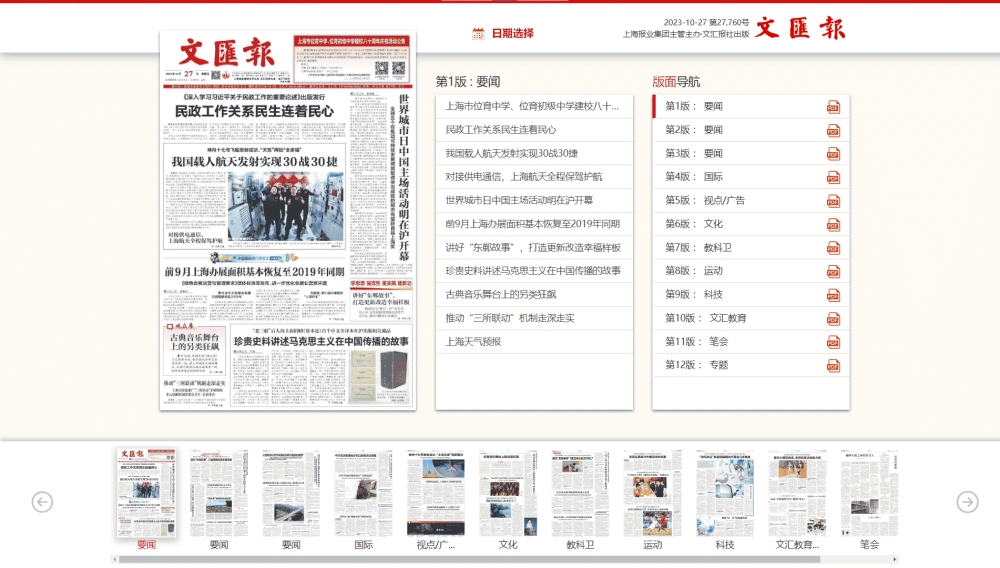Select 第11版：笔会 in page navigation
Screen dimensions: 1000x568
point(696,342)
